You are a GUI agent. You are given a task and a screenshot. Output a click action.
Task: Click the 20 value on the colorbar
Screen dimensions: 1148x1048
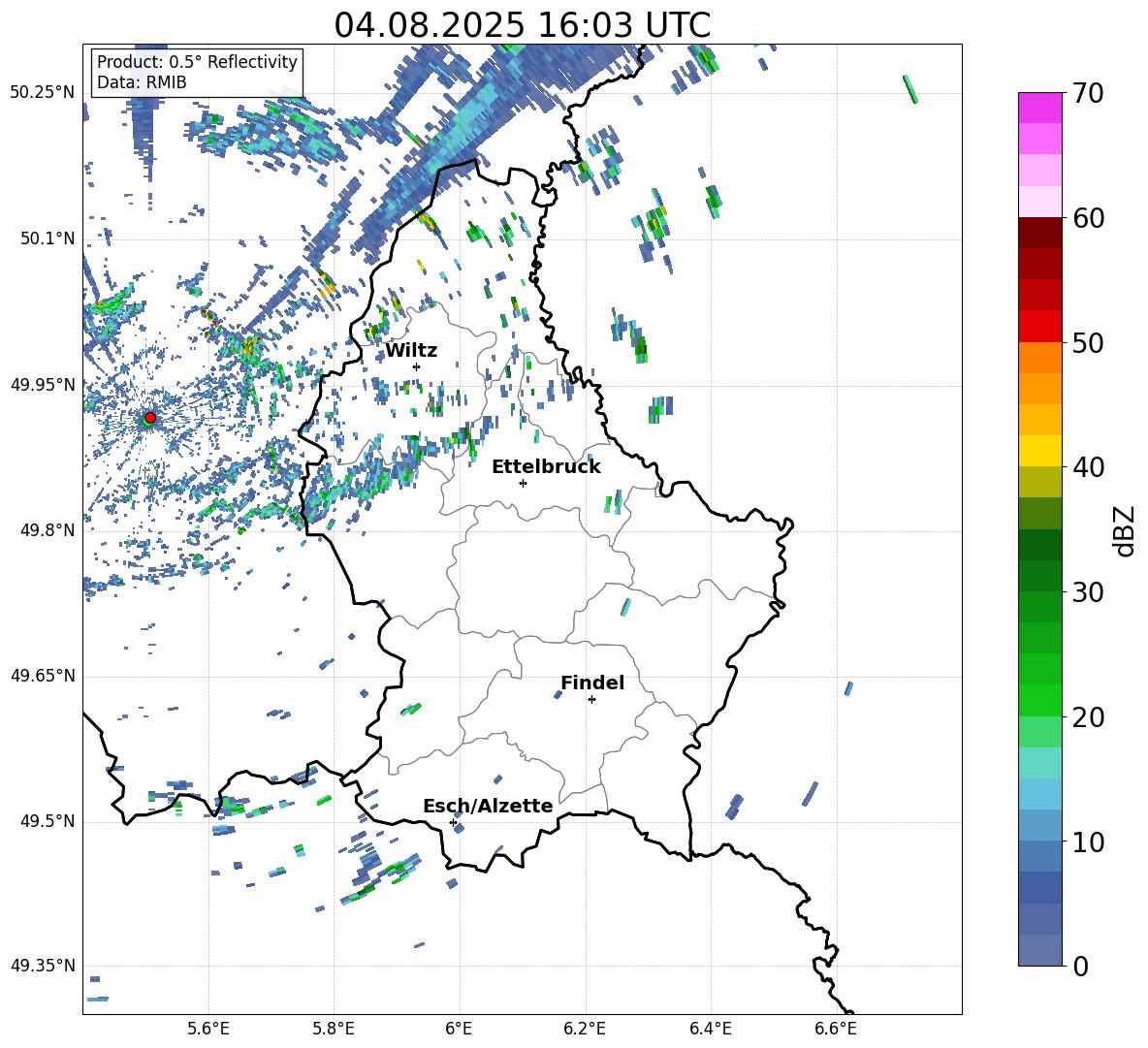click(1088, 717)
